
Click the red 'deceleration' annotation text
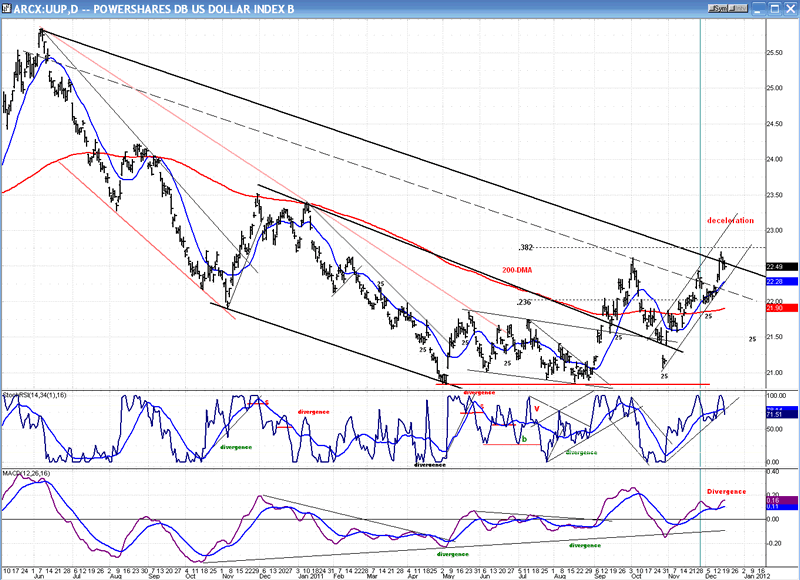coord(729,220)
